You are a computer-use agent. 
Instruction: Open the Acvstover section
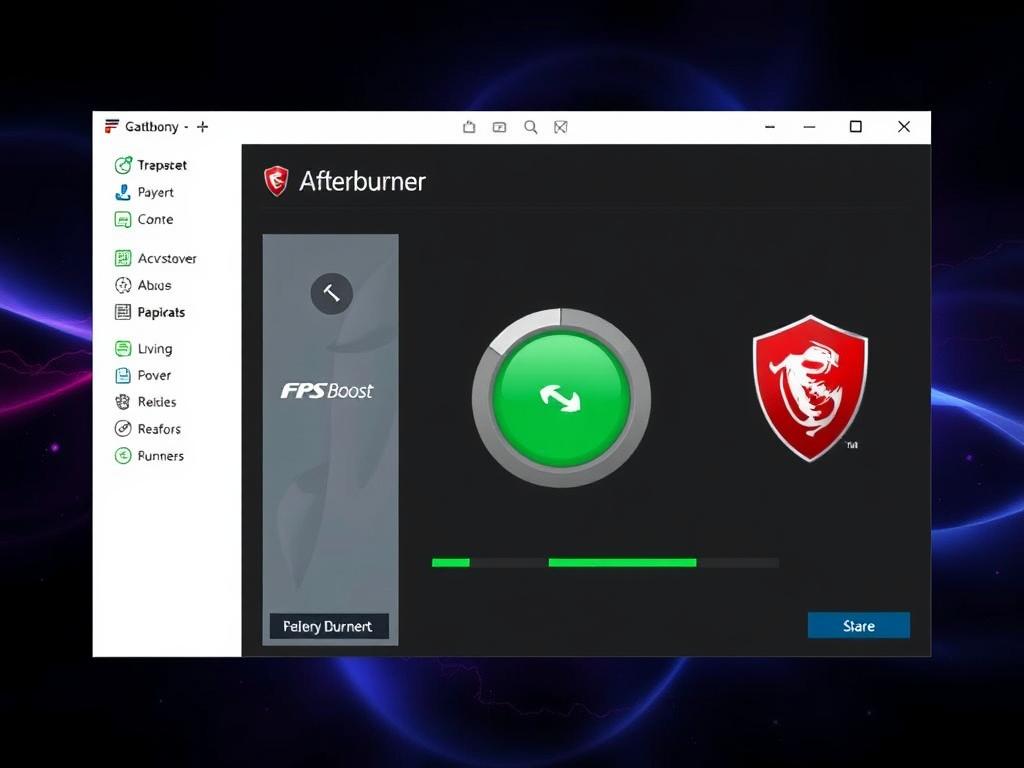(x=167, y=259)
